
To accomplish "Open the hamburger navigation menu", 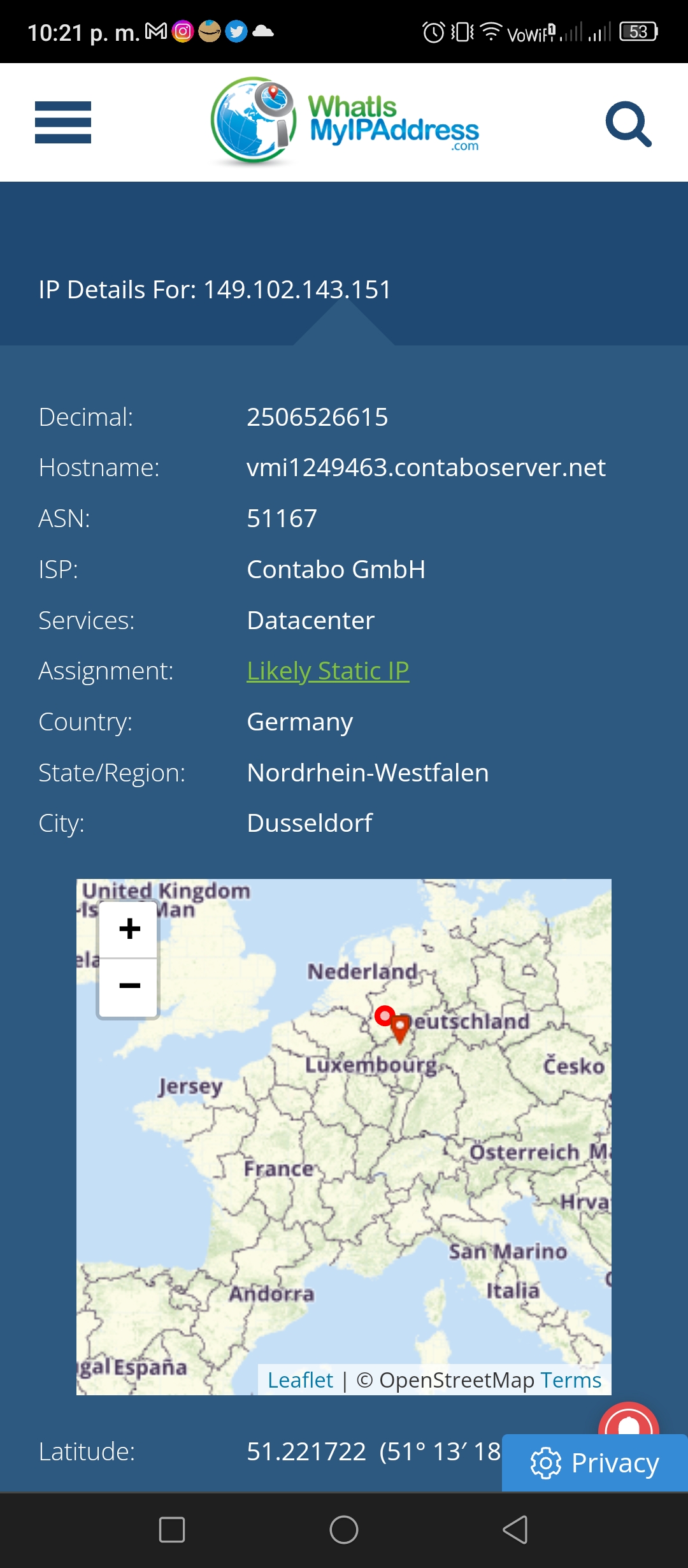I will click(63, 122).
